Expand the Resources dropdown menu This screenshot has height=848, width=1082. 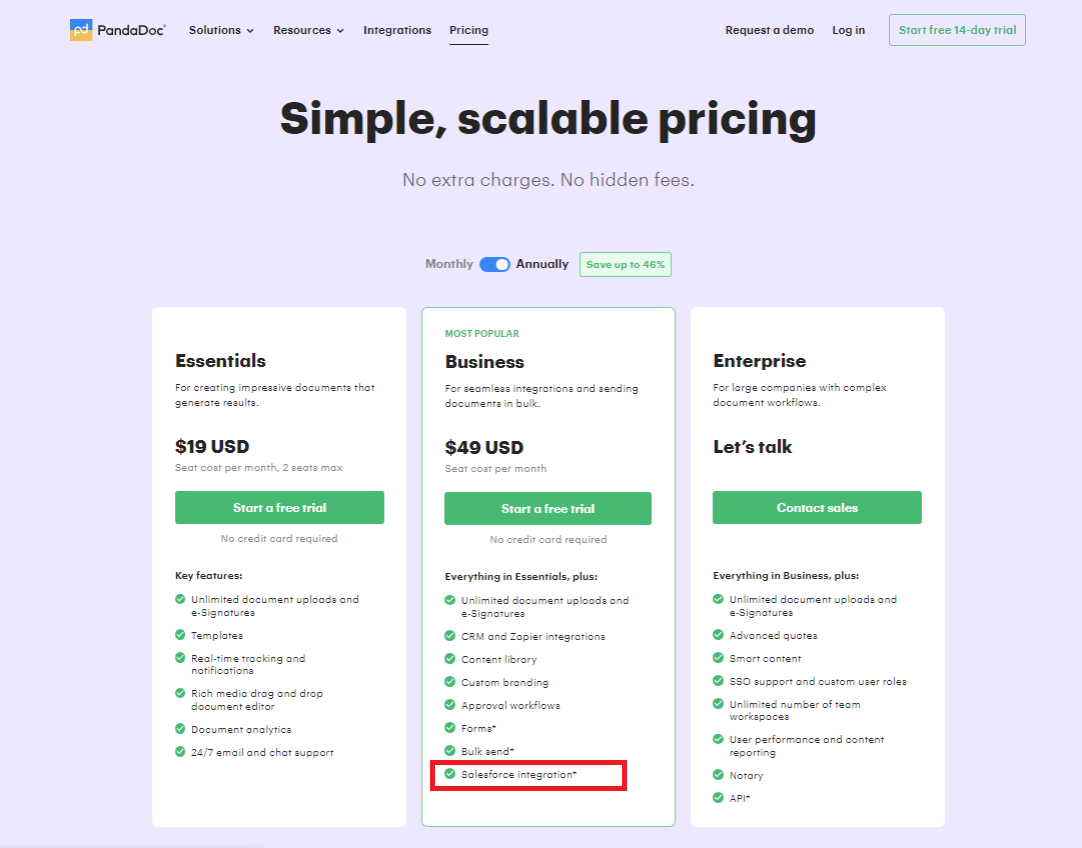[308, 30]
